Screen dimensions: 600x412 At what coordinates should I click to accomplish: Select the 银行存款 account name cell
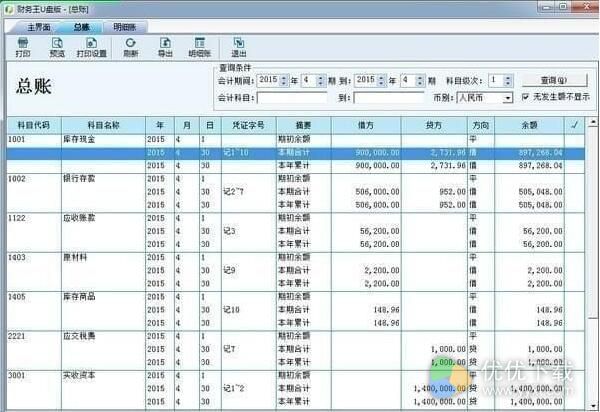pos(103,179)
